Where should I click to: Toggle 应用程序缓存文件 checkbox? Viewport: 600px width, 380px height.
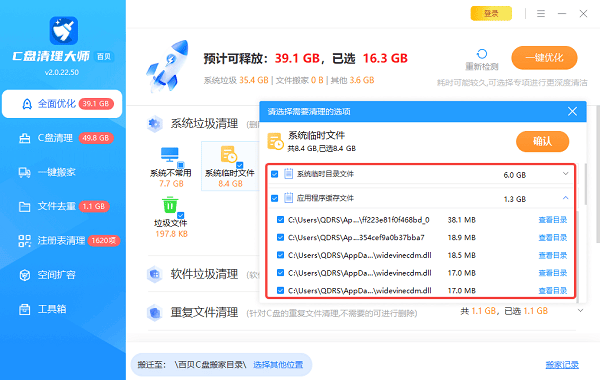pos(274,198)
